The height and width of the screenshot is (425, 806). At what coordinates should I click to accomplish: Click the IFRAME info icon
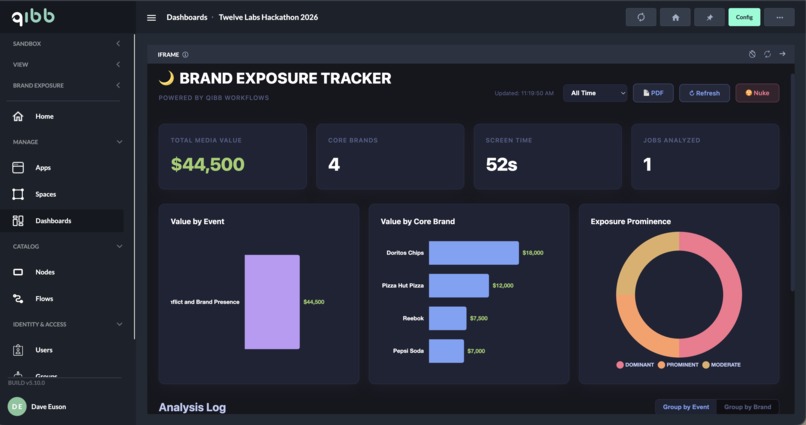[185, 54]
